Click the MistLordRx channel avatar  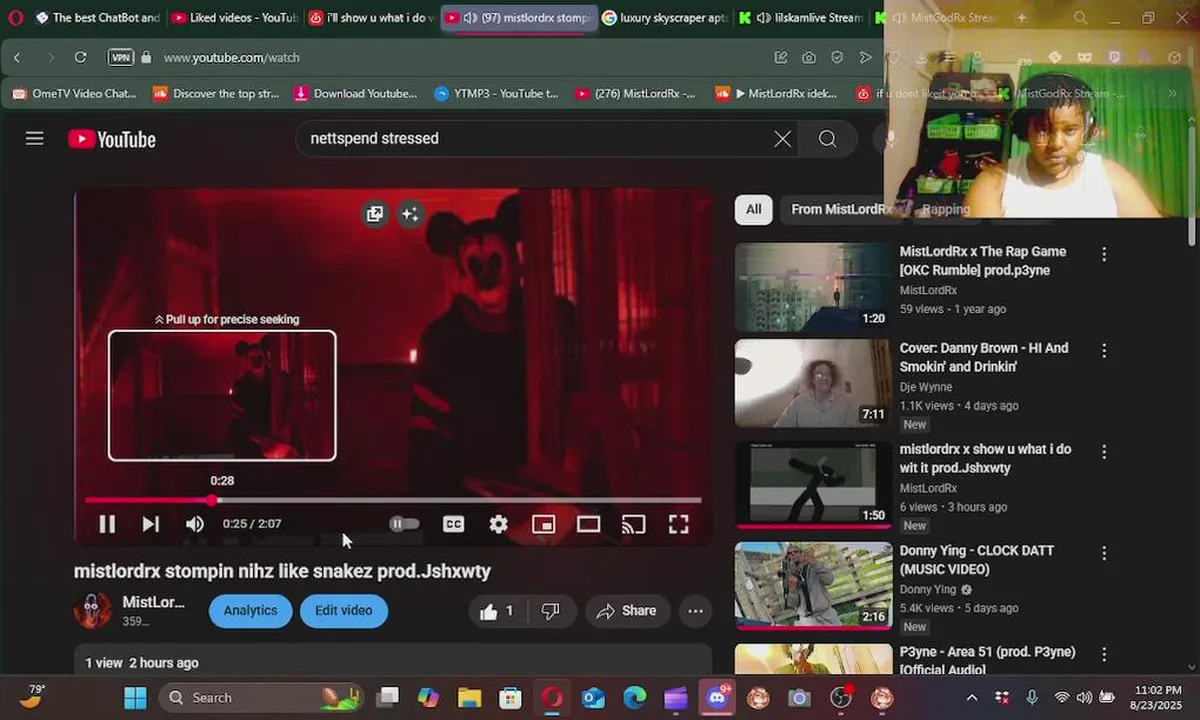tap(93, 610)
